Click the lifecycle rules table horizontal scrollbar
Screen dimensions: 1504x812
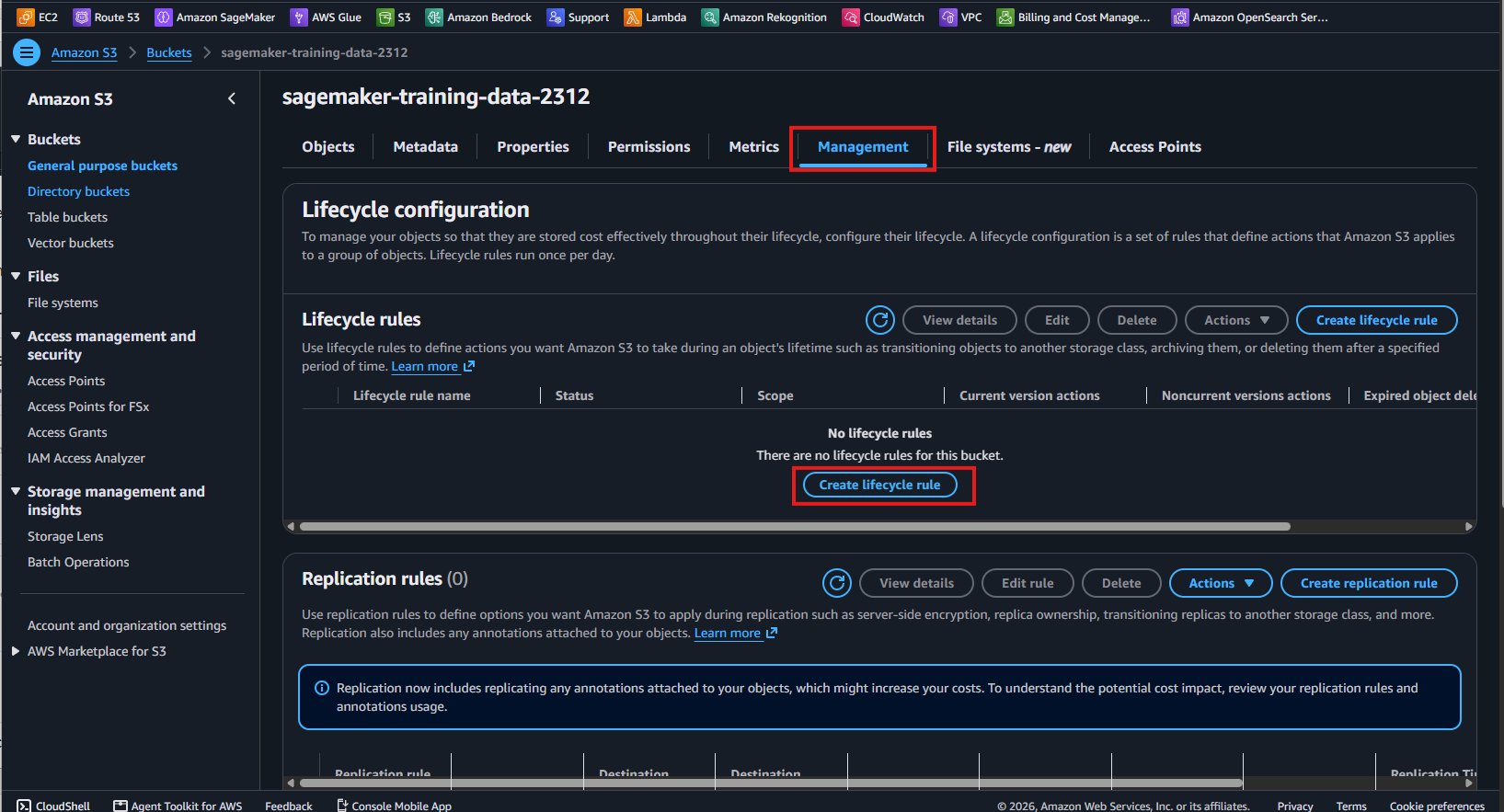click(795, 527)
